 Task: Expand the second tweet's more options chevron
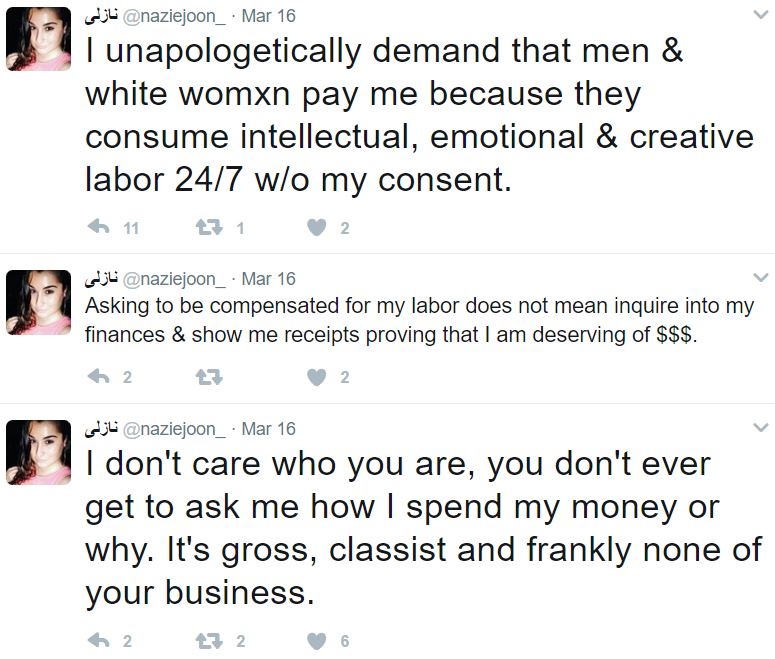click(760, 277)
